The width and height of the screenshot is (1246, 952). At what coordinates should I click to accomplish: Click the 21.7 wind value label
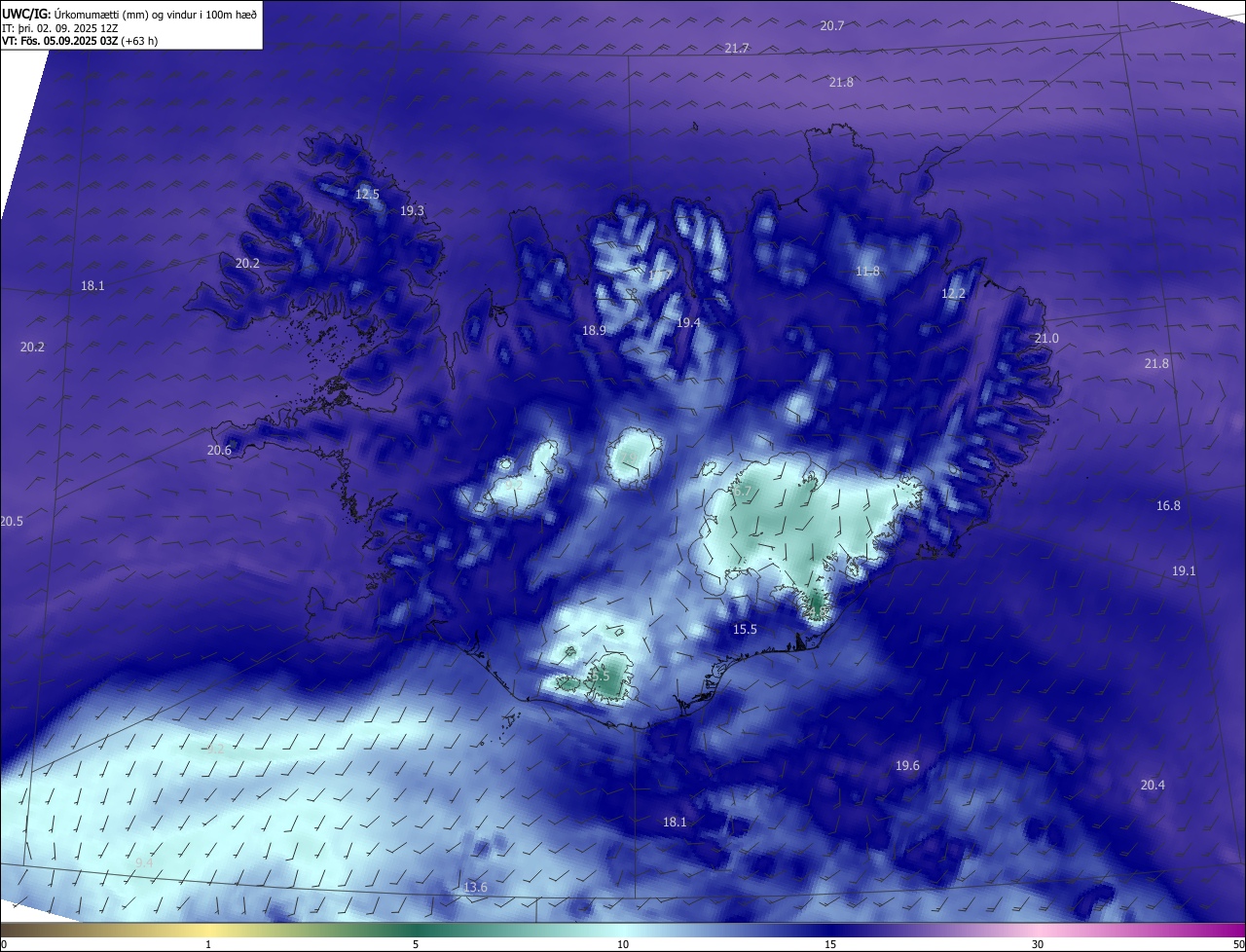coord(737,49)
